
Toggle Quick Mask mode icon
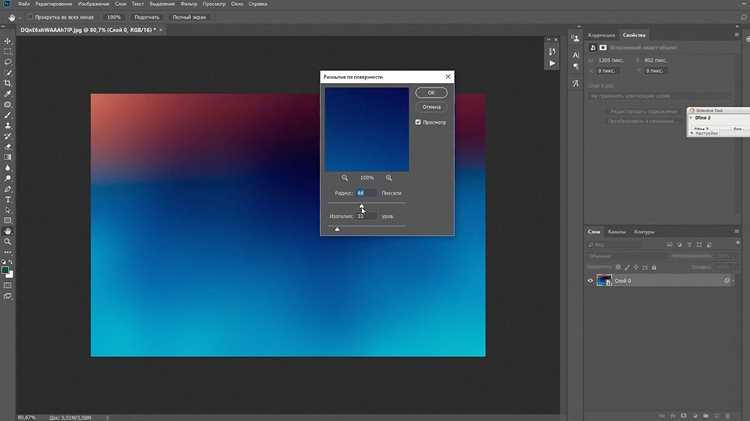(8, 286)
